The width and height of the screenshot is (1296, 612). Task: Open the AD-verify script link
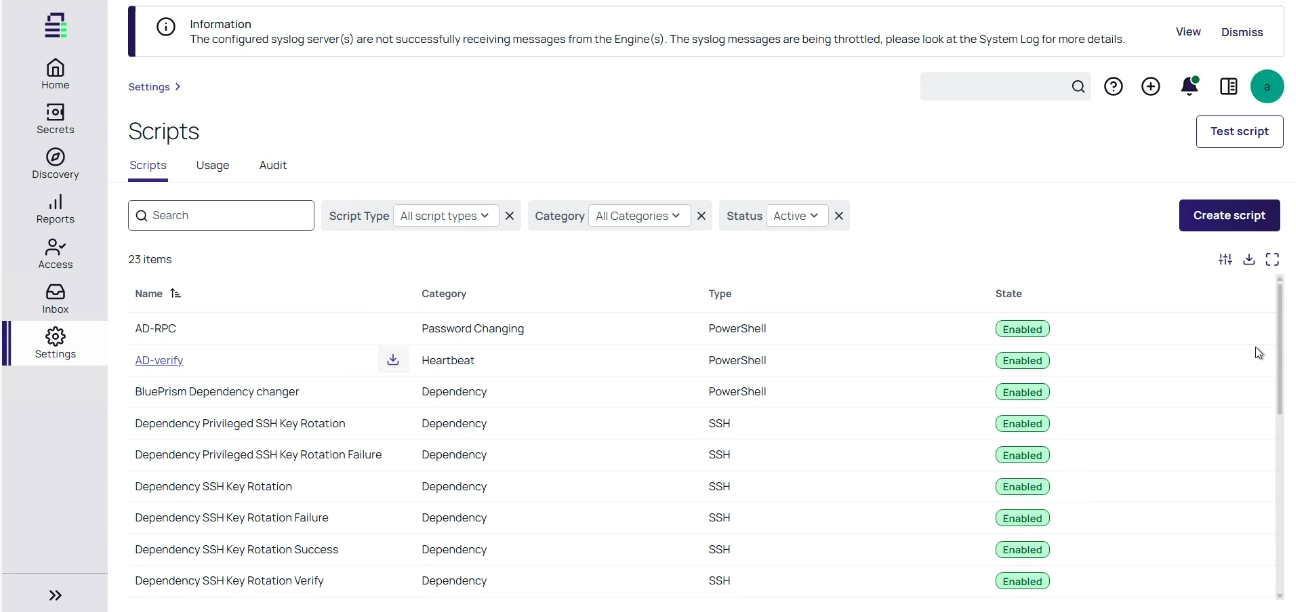point(159,361)
